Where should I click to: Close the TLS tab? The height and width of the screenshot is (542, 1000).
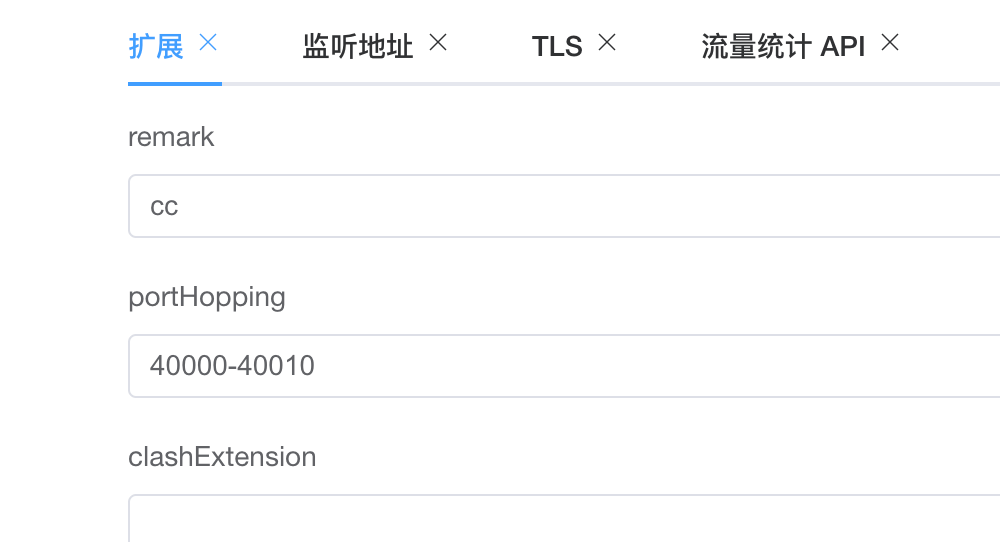(607, 43)
